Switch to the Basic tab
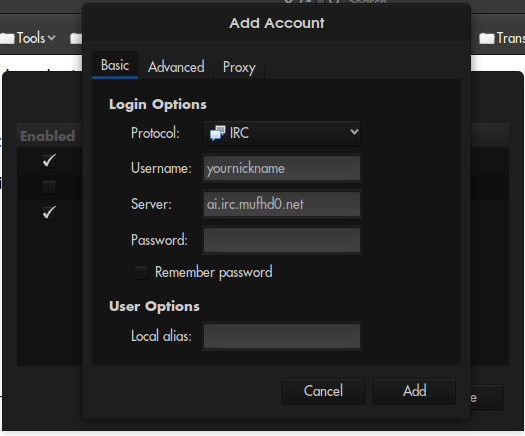This screenshot has height=436, width=525. click(115, 65)
